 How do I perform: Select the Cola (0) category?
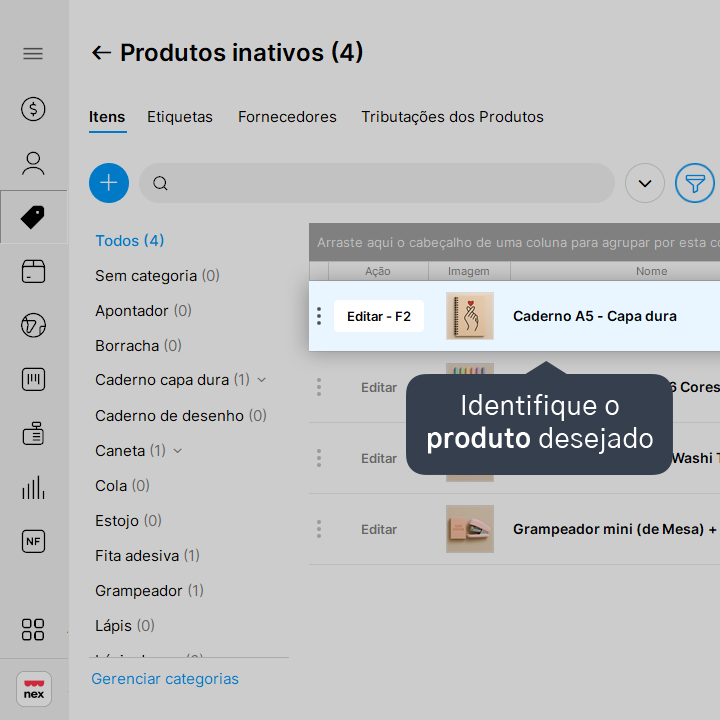point(122,486)
